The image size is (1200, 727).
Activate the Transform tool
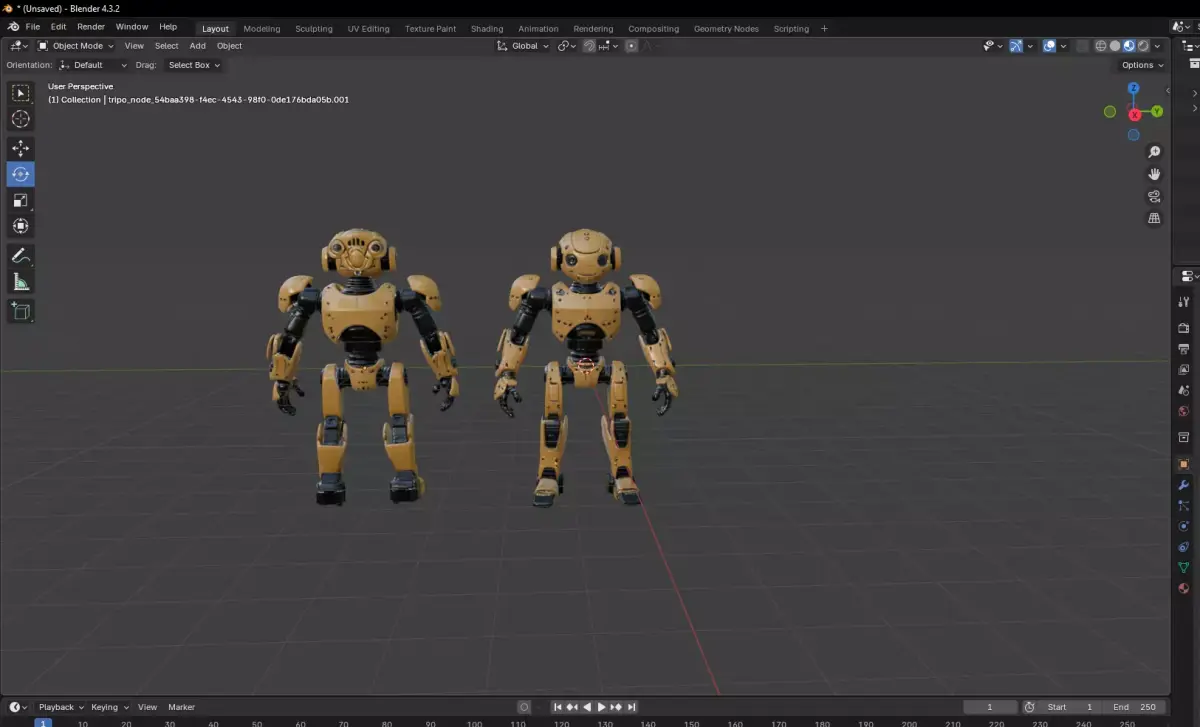pyautogui.click(x=20, y=226)
